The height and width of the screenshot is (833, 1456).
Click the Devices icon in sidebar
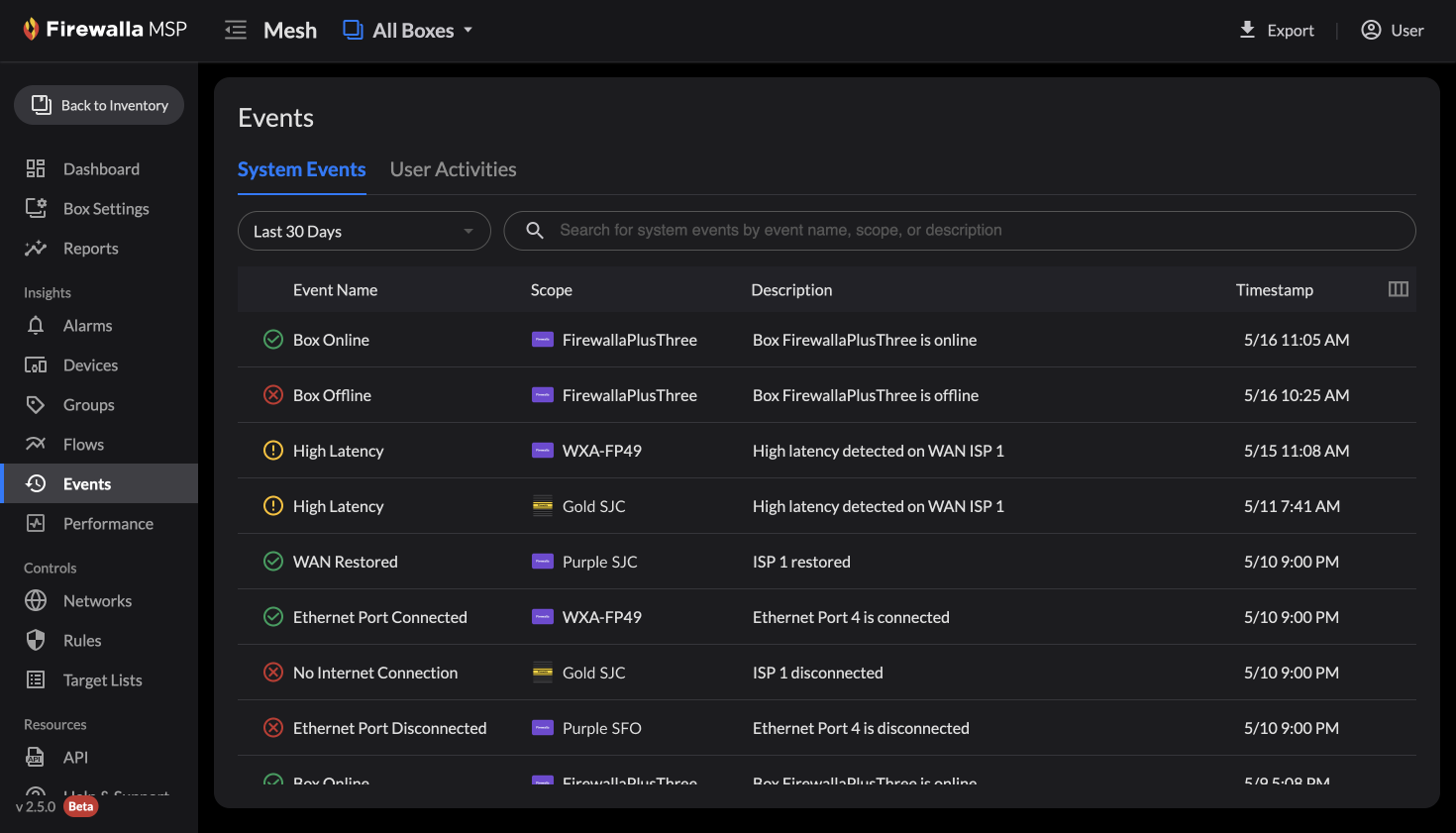pyautogui.click(x=36, y=364)
